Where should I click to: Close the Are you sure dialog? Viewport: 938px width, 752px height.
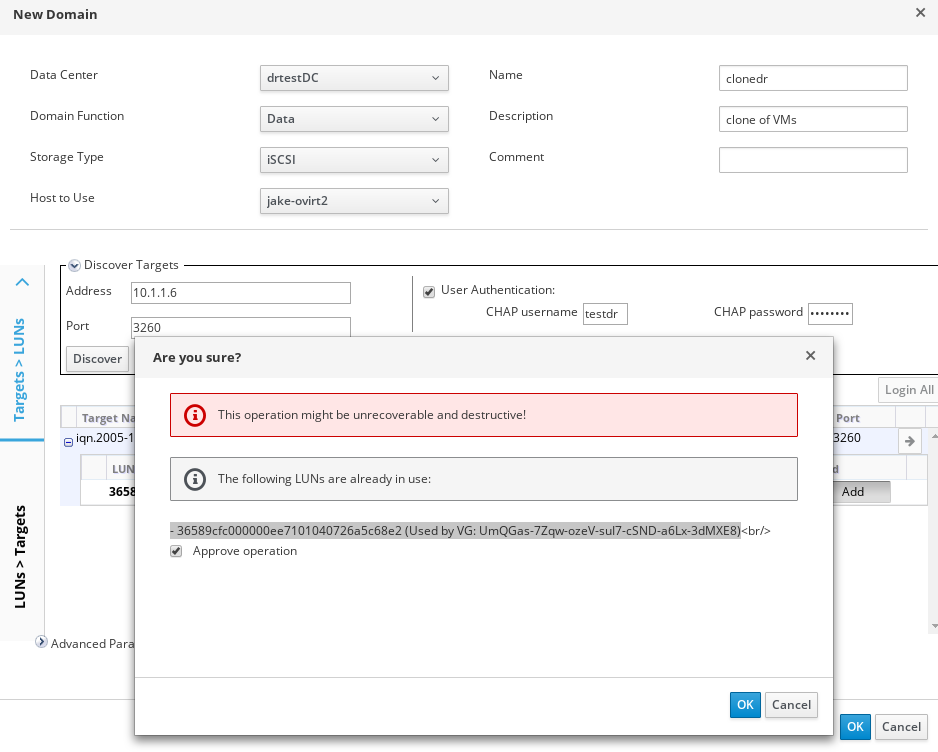810,356
